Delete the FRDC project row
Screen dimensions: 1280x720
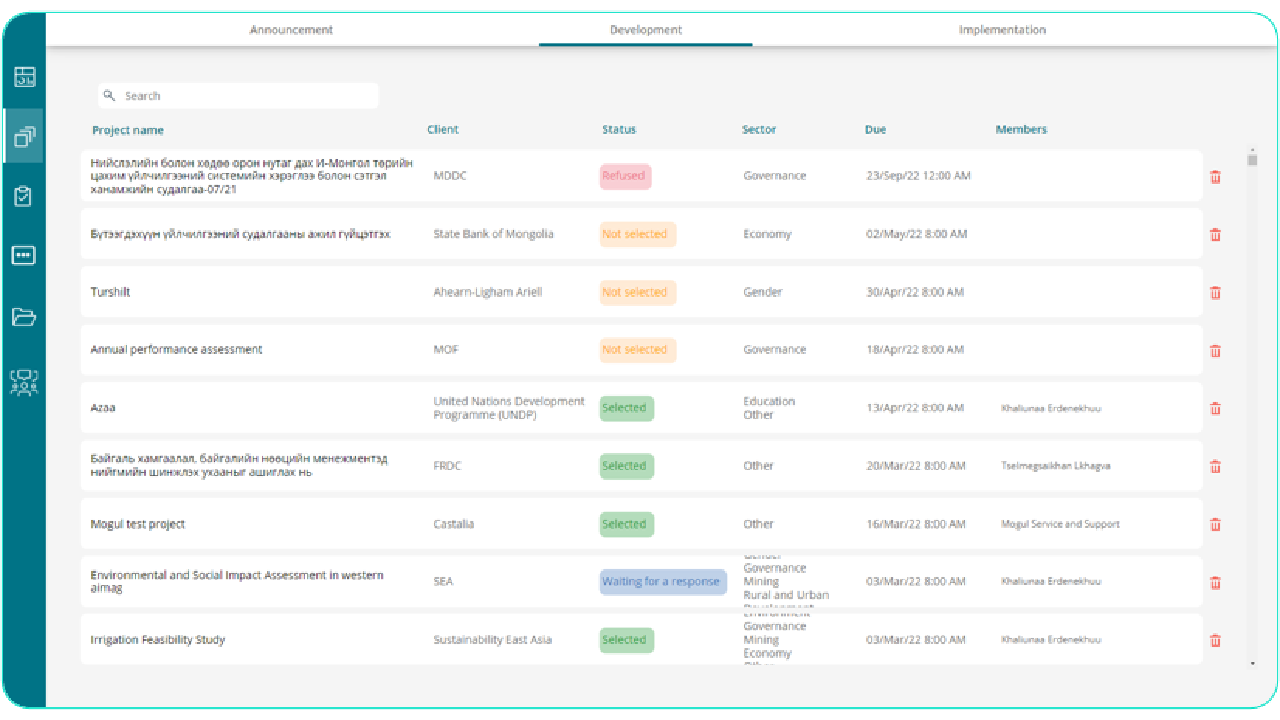[x=1215, y=467]
